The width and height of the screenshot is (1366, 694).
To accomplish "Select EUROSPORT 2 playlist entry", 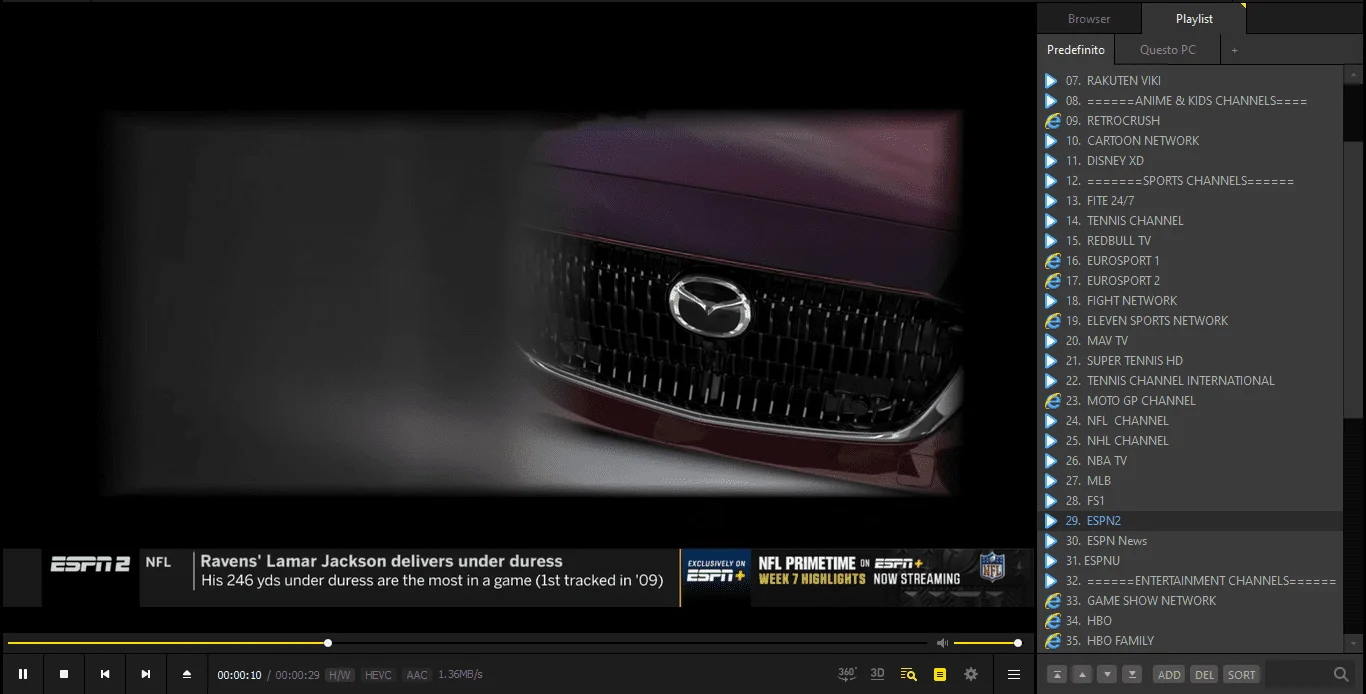I will 1192,281.
